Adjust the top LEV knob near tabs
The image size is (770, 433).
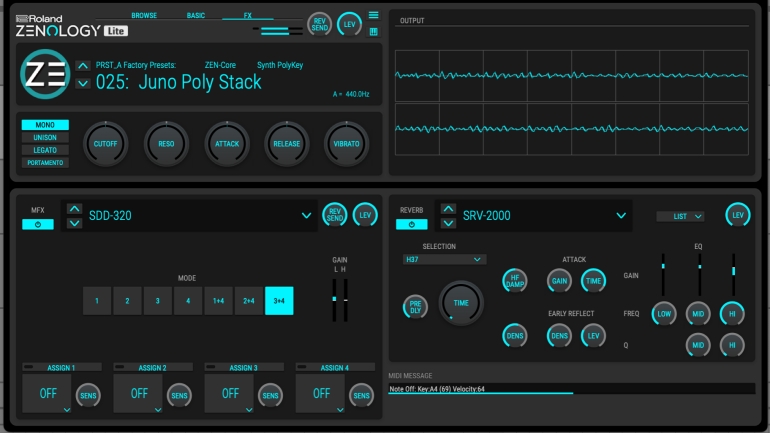click(349, 24)
